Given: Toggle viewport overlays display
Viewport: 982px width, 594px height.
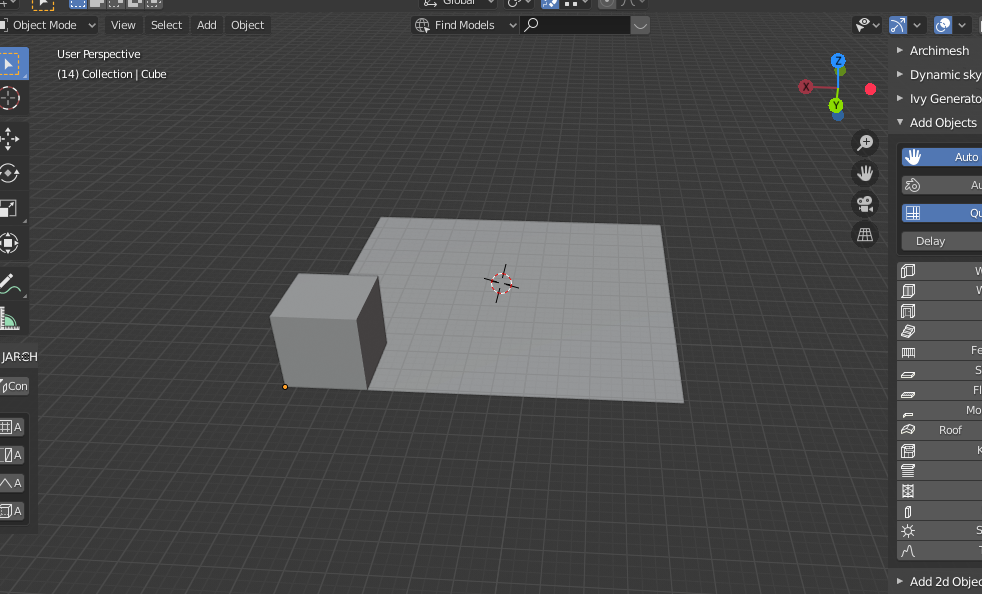Looking at the screenshot, I should [943, 25].
